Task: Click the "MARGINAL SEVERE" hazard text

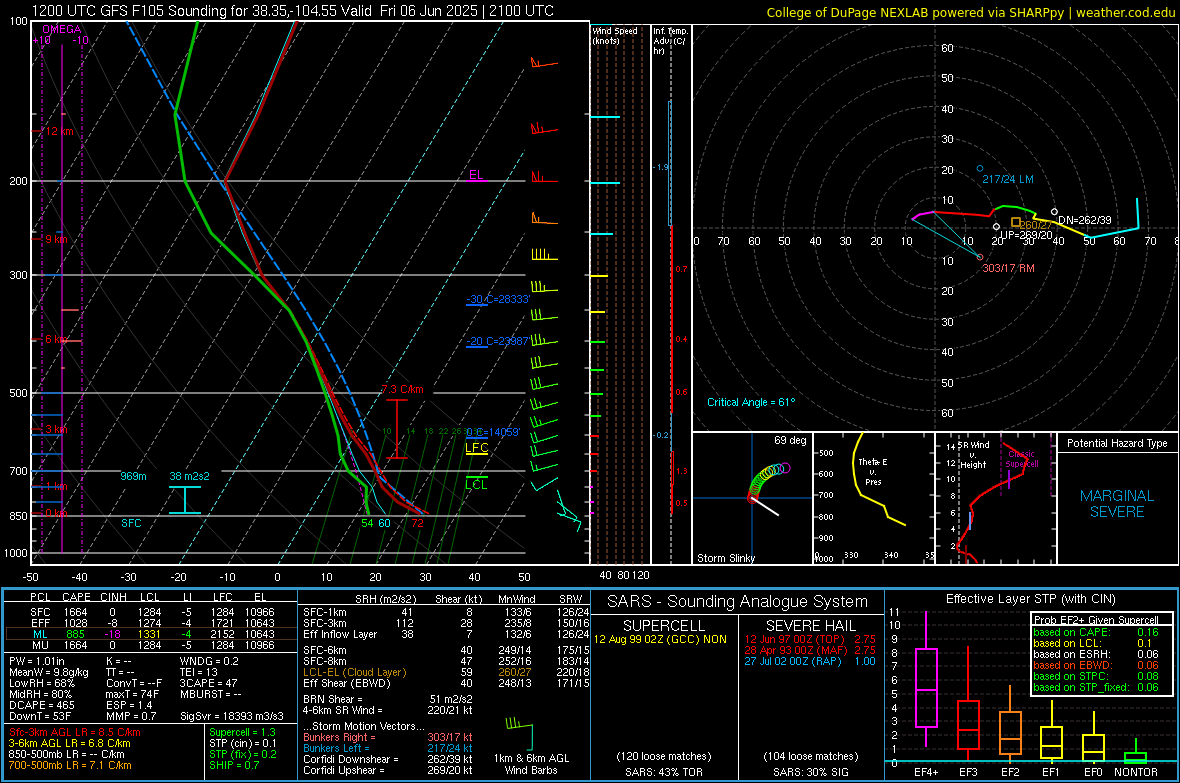Action: (1117, 504)
